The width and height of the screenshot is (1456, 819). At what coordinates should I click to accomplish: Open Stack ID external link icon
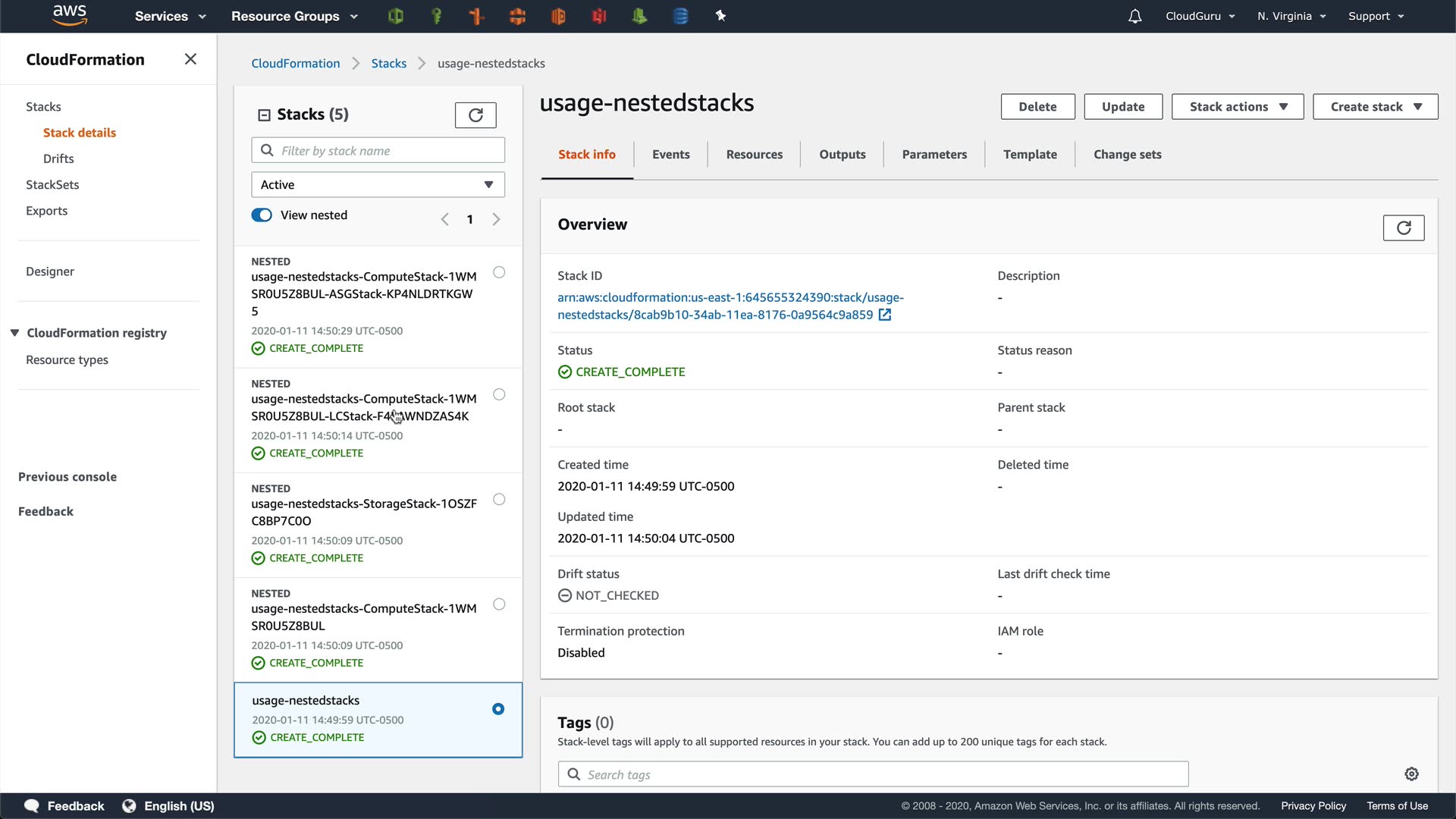[885, 315]
